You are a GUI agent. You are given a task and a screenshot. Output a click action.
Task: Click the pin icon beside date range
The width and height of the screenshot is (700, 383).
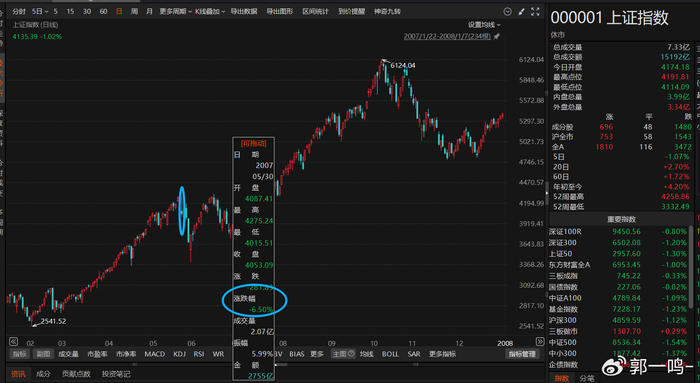tap(496, 37)
